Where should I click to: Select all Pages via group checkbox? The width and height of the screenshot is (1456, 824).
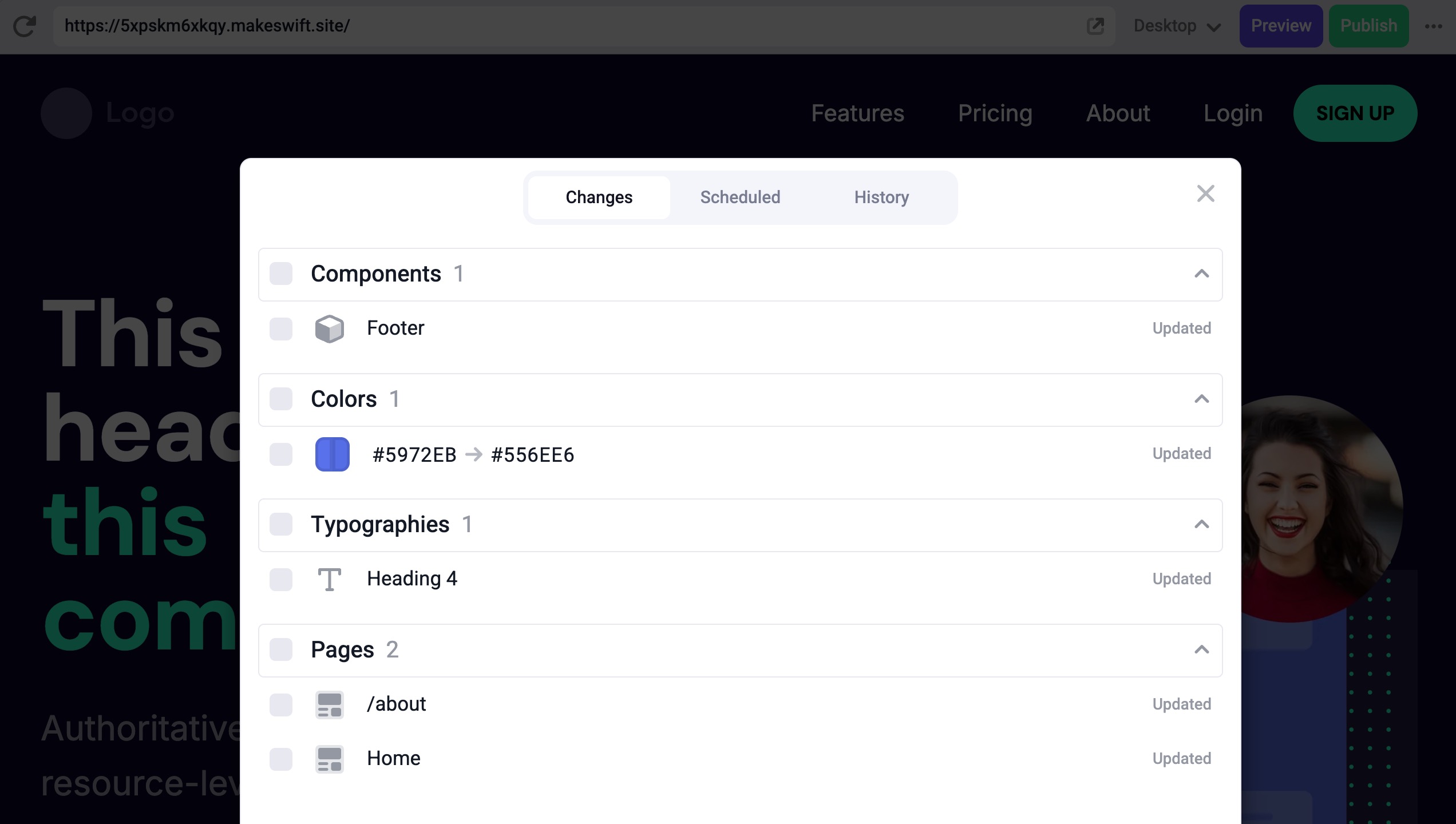pyautogui.click(x=281, y=650)
